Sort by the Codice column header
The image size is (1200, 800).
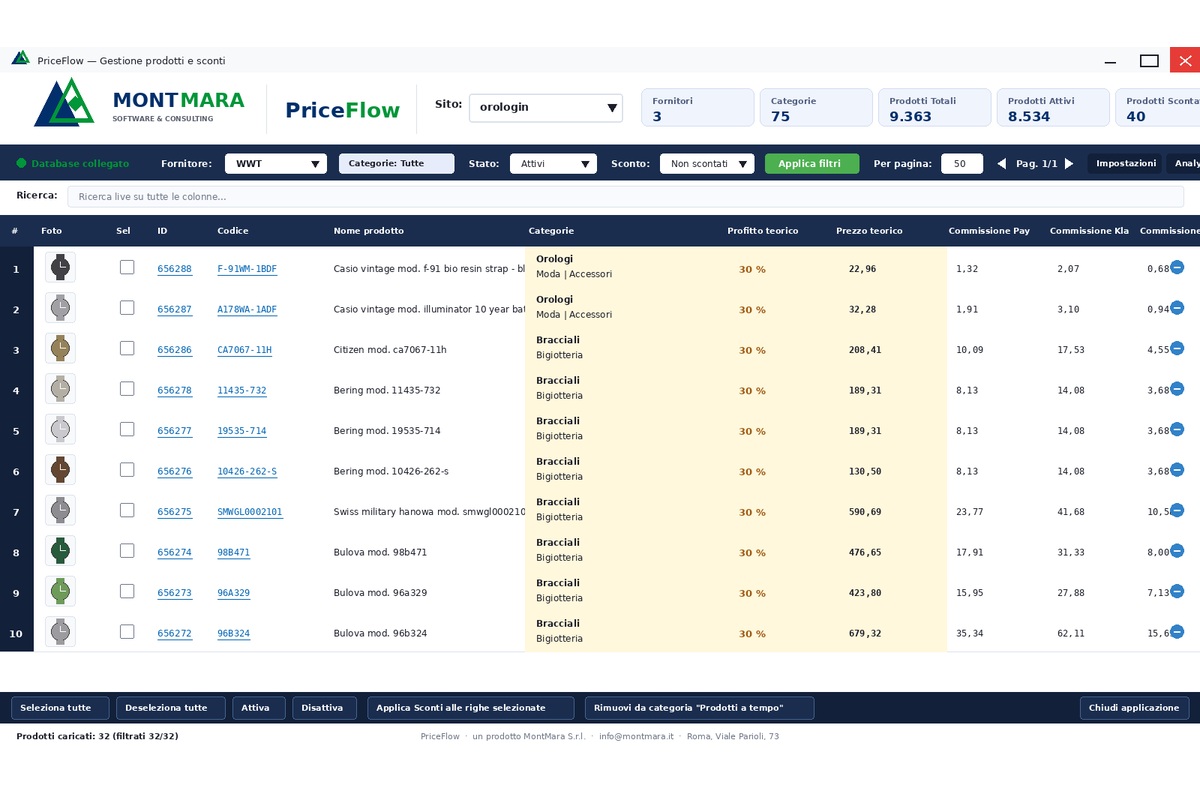click(233, 231)
